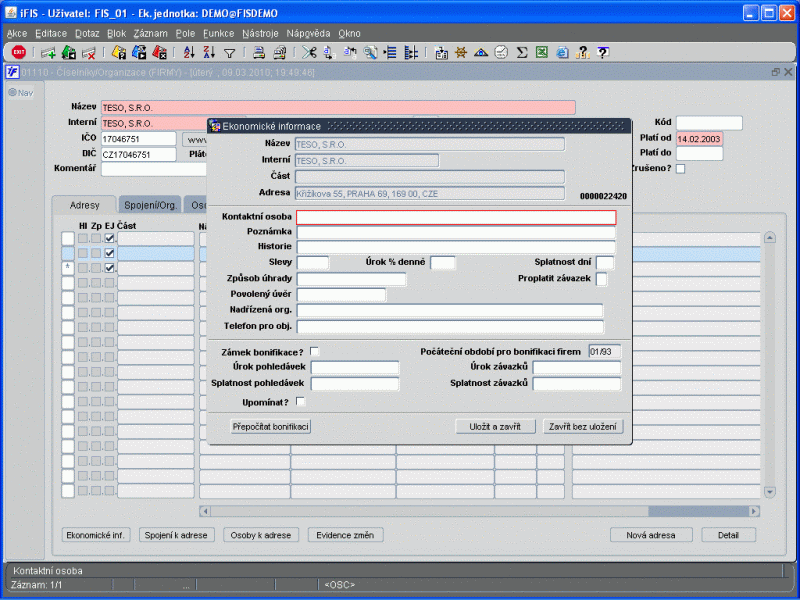Image resolution: width=800 pixels, height=600 pixels.
Task: Enable the Upomínat checkbox
Action: pos(300,401)
